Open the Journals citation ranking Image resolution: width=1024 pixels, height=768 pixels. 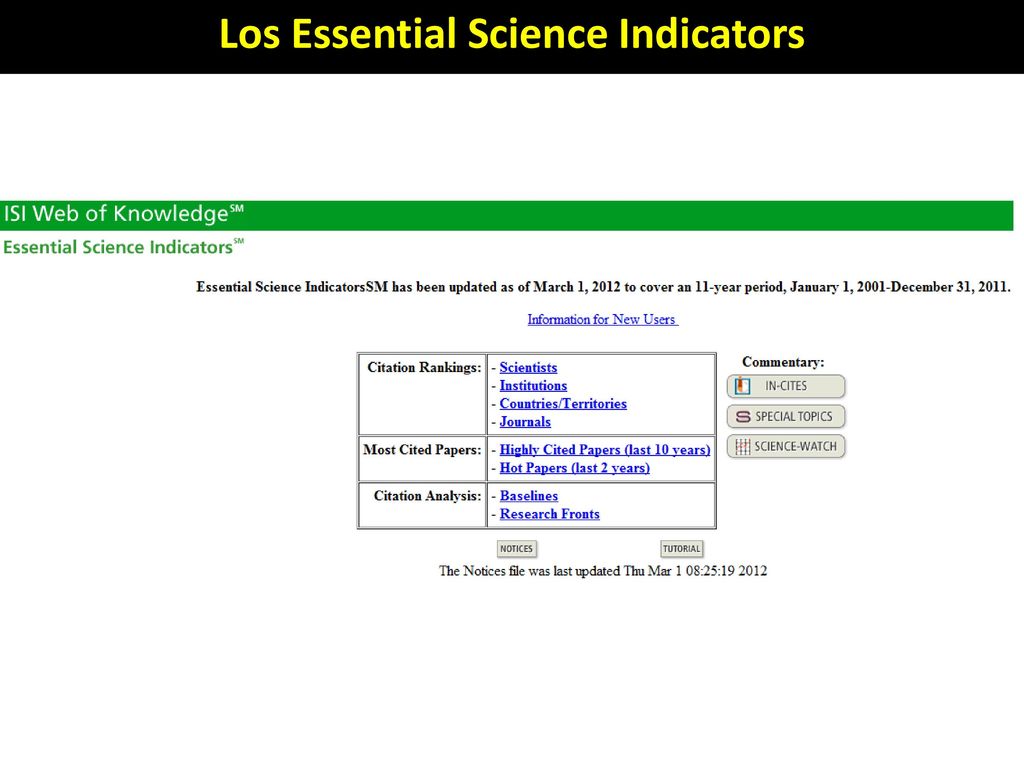click(x=525, y=422)
